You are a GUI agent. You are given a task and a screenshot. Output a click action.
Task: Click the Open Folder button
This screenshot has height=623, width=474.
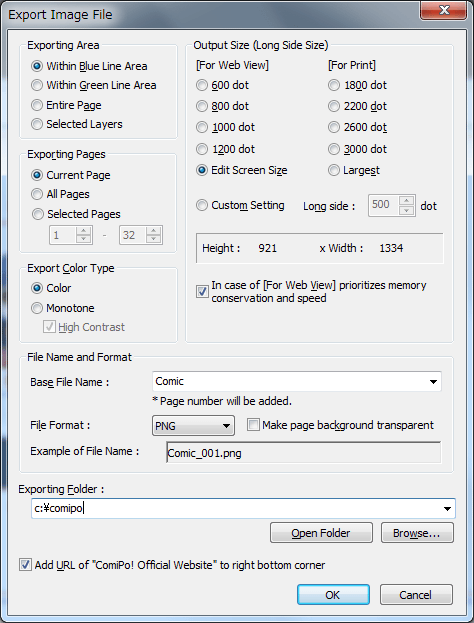pos(321,533)
